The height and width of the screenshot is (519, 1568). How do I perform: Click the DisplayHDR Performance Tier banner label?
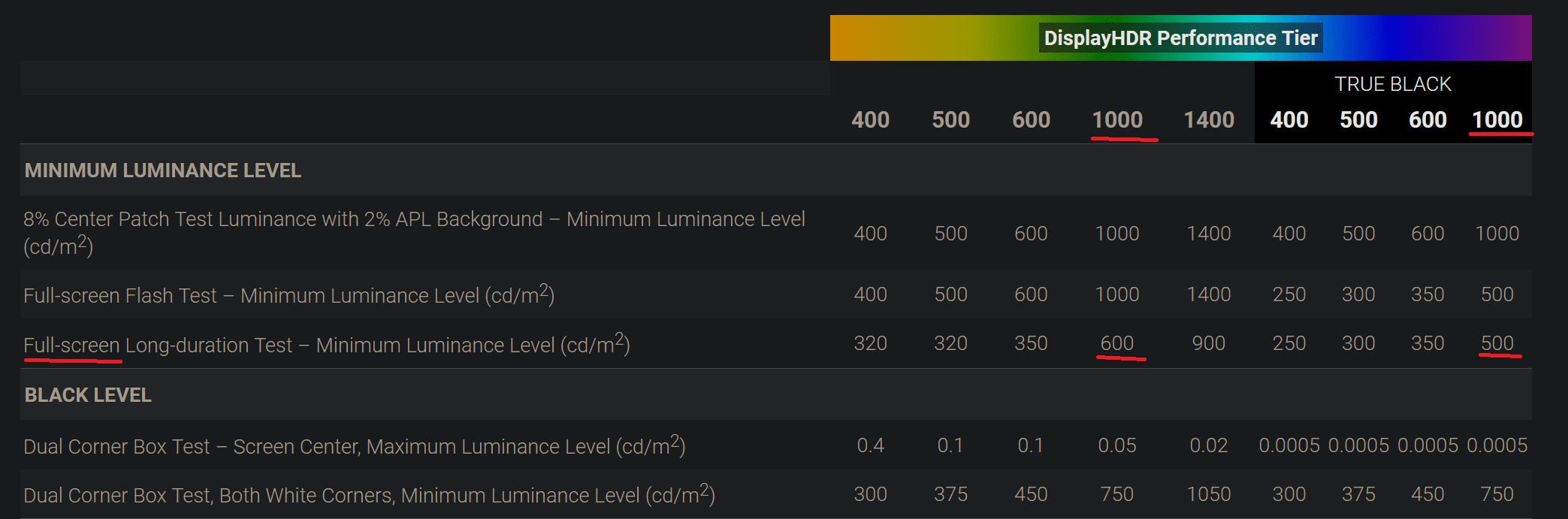[x=1180, y=38]
